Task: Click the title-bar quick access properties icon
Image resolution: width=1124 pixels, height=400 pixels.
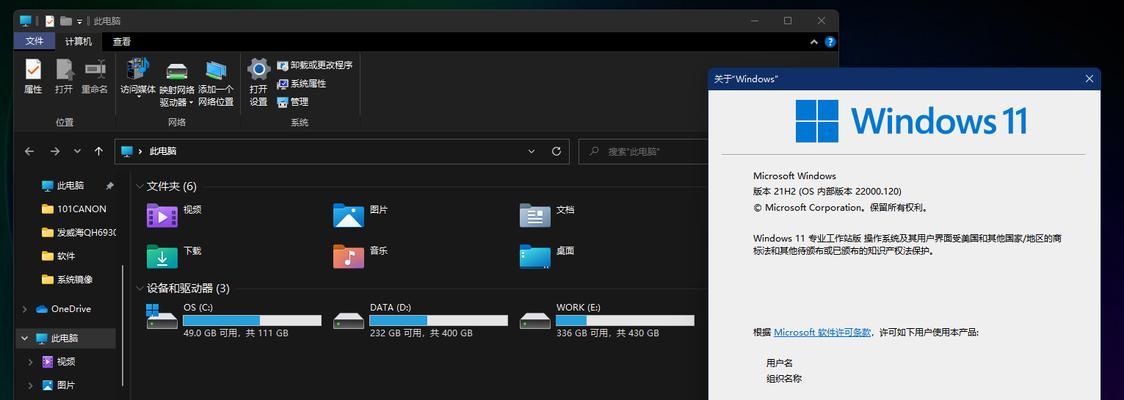Action: click(x=49, y=21)
